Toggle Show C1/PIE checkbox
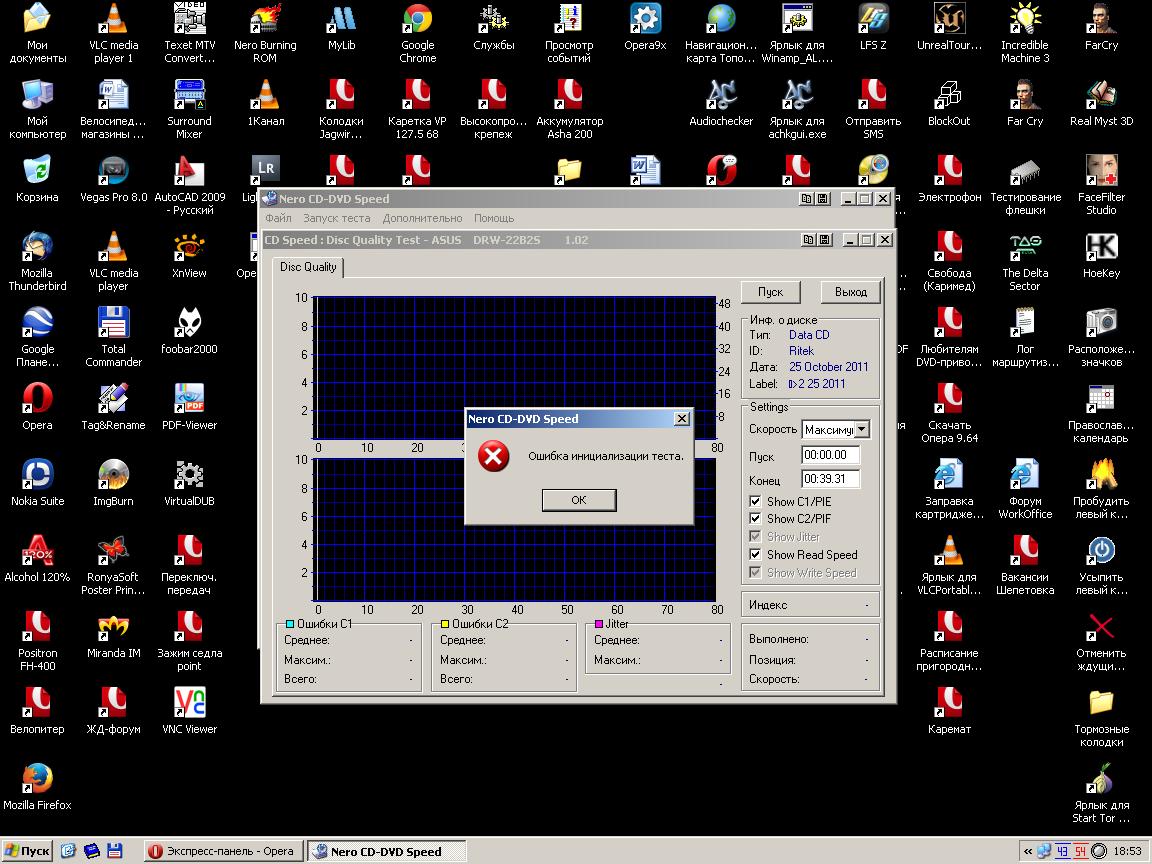The height and width of the screenshot is (864, 1152). click(755, 501)
